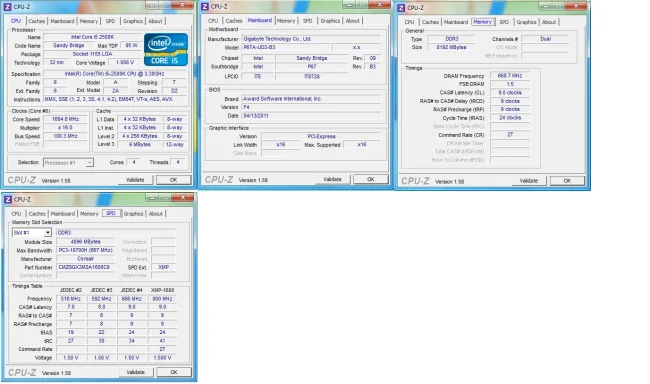This screenshot has height=384, width=650.
Task: Switch to Mainboard tab in the Memory window
Action: [456, 22]
